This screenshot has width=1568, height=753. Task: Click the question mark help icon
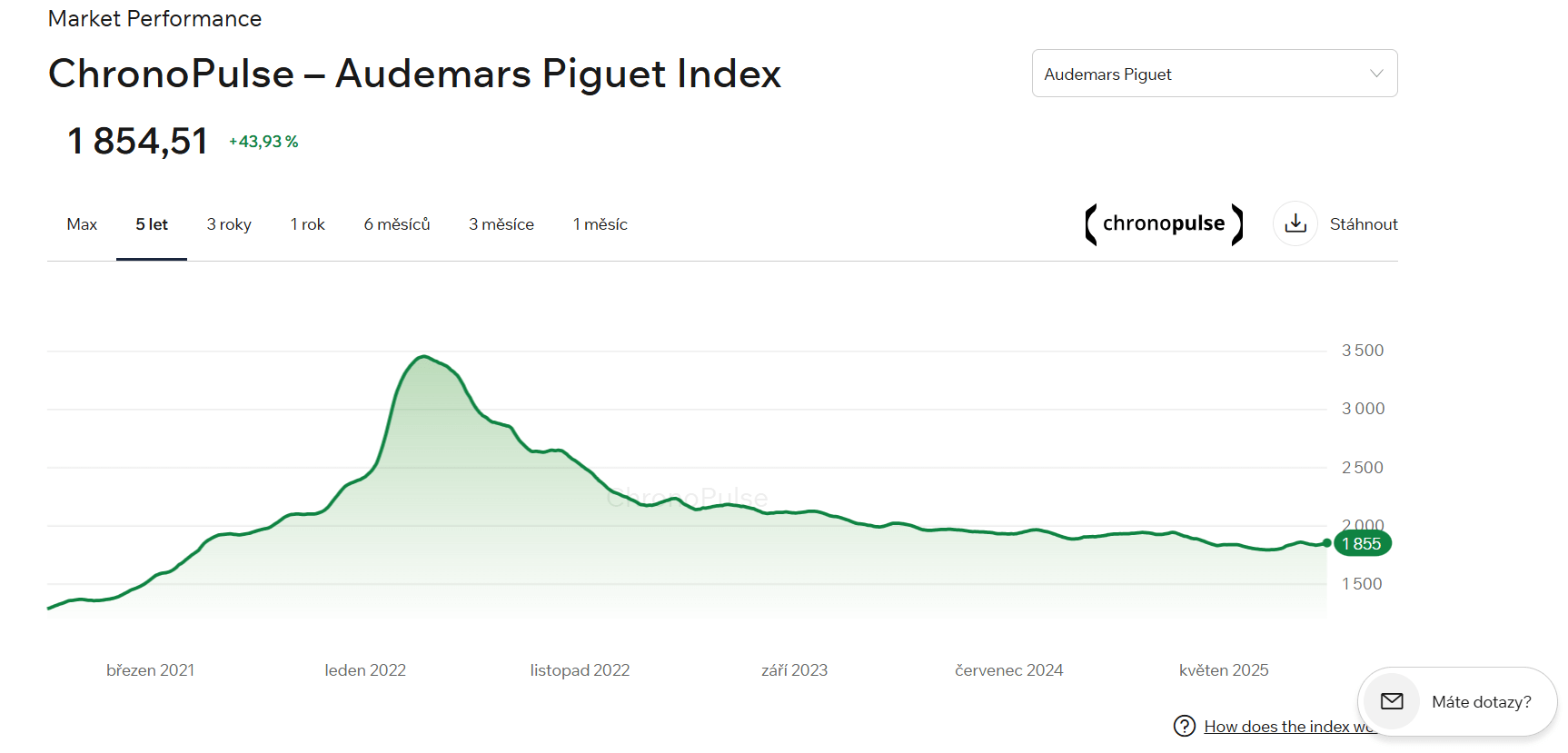coord(1185,726)
